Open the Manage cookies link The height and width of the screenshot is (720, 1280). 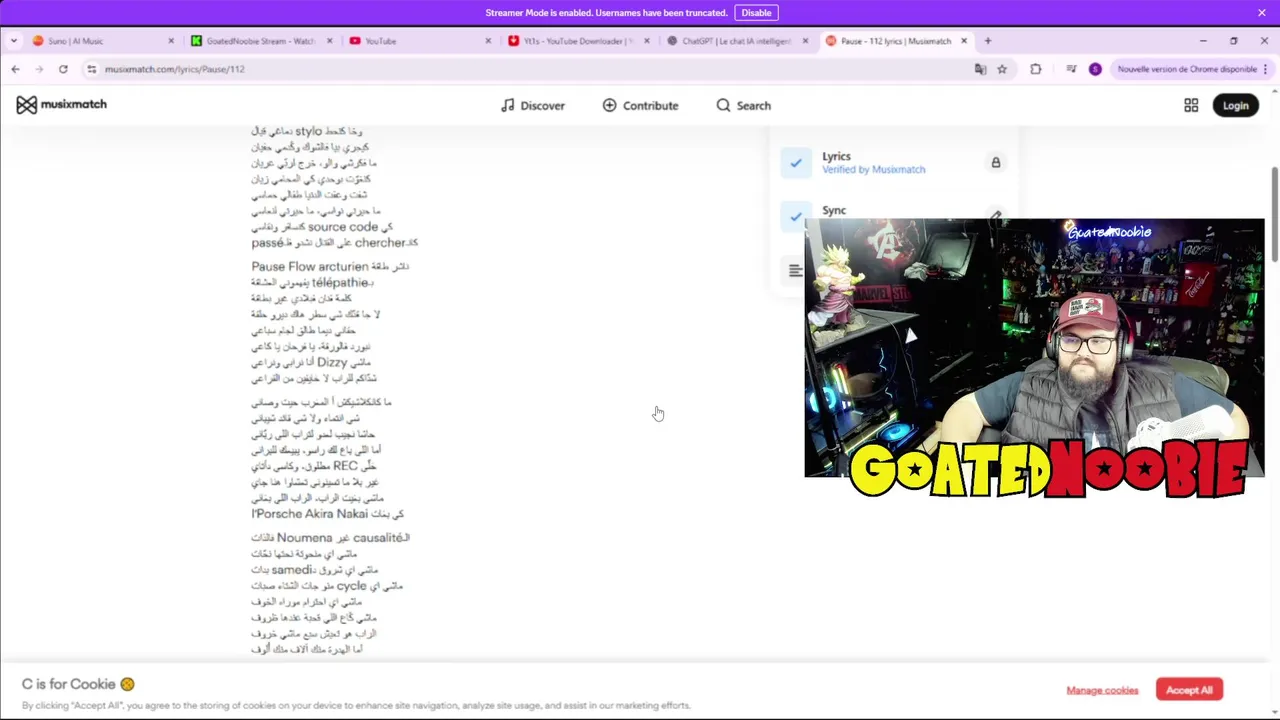pos(1102,690)
